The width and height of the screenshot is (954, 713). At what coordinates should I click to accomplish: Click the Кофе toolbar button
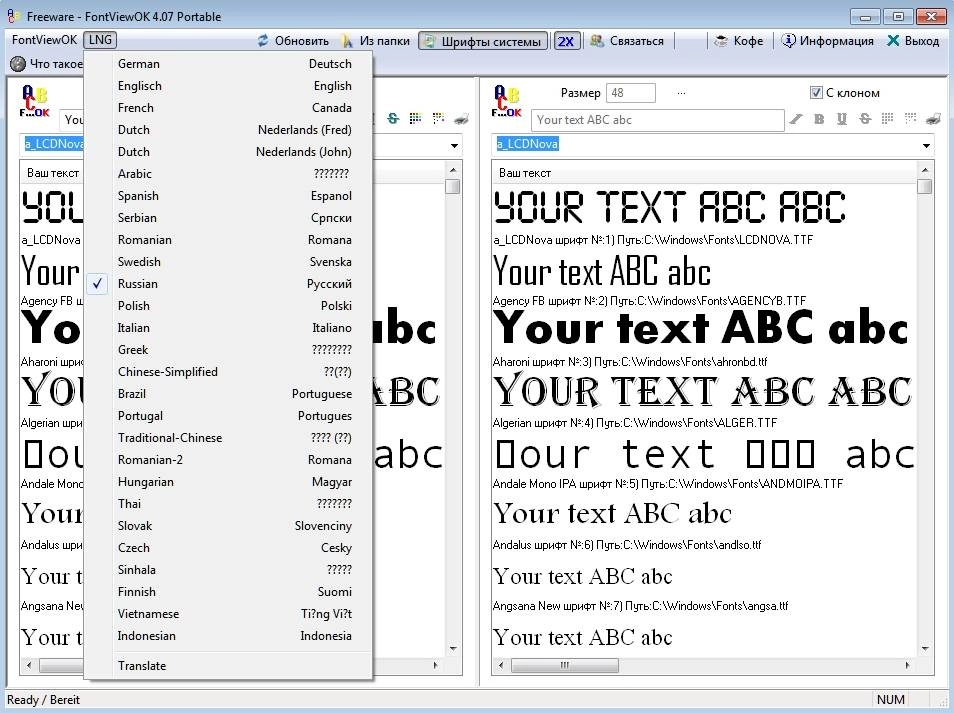tap(739, 41)
